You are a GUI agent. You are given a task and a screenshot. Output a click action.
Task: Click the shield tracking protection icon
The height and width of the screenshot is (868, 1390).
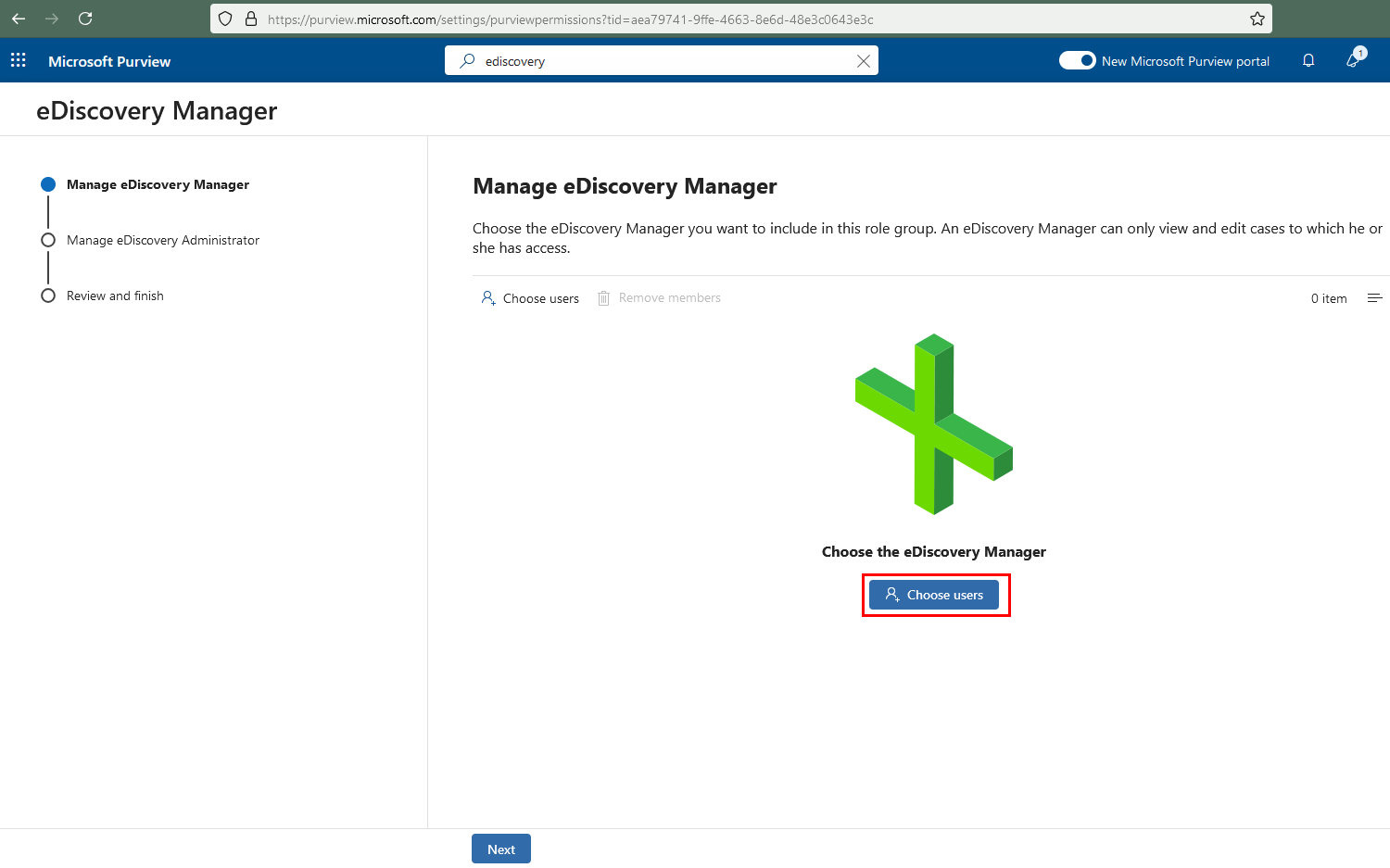click(225, 19)
